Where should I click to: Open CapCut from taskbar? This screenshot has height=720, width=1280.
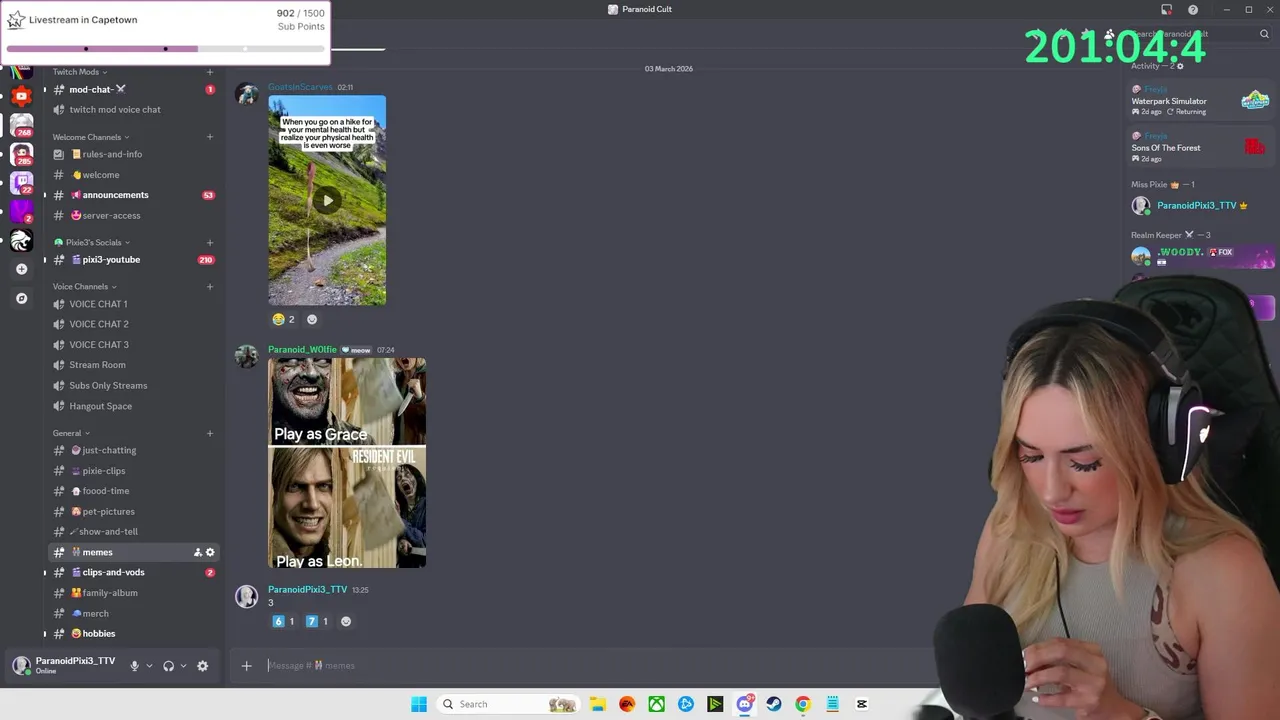(862, 704)
